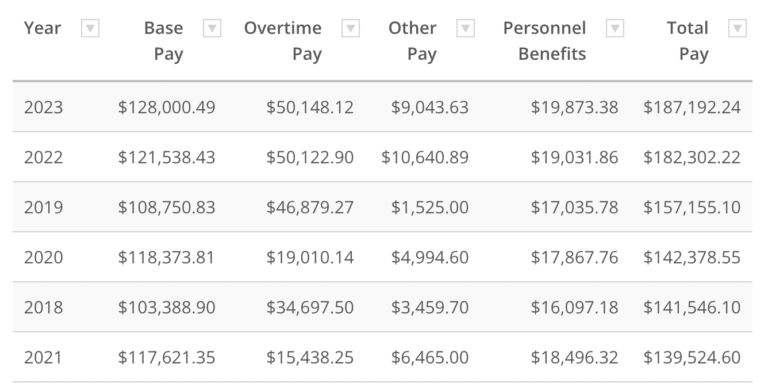Click the Other Pay header label
The height and width of the screenshot is (383, 768).
[x=412, y=41]
